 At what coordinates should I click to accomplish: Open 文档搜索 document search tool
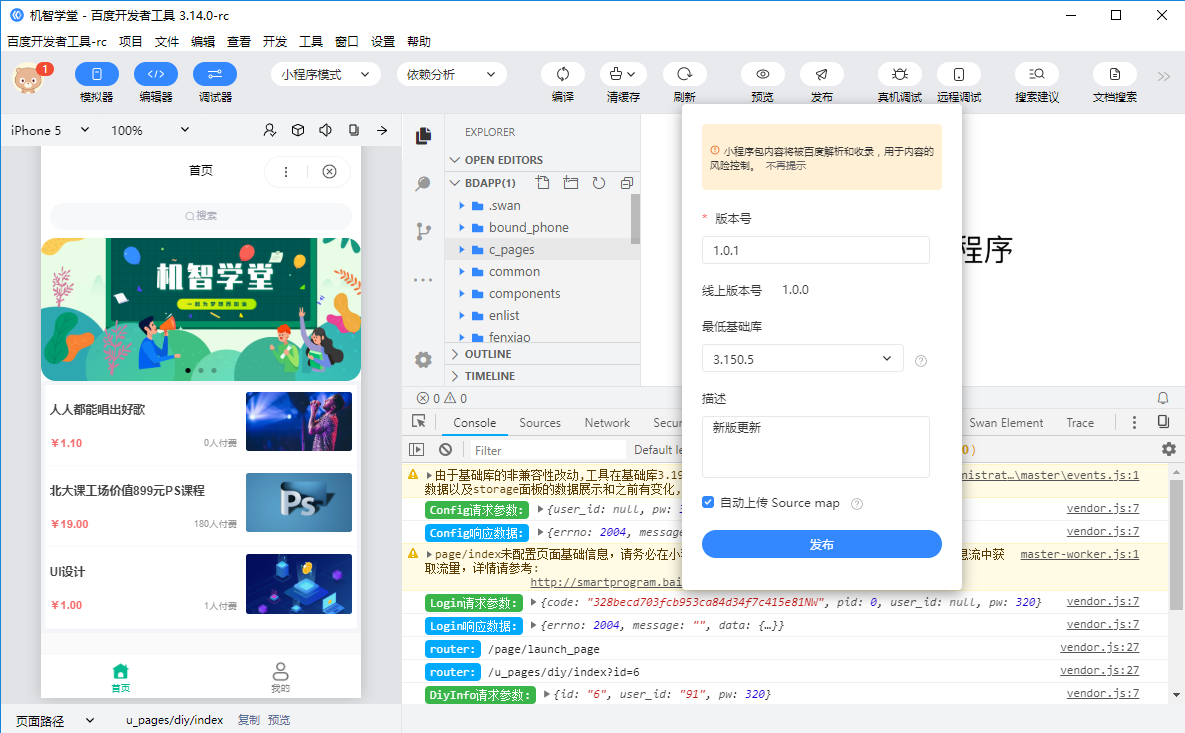[x=1115, y=74]
